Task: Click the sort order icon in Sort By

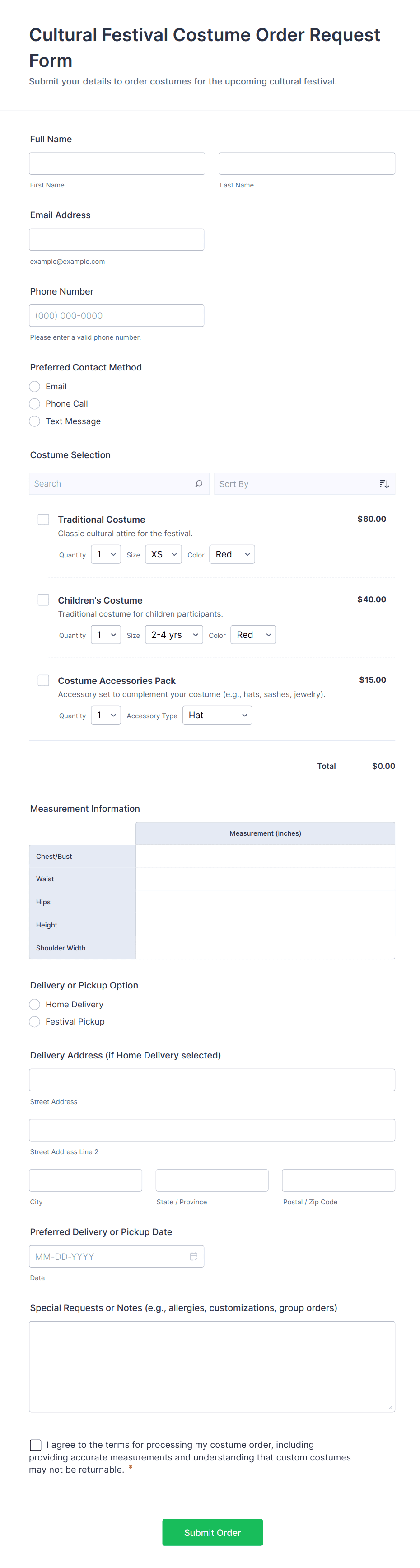Action: [x=384, y=484]
